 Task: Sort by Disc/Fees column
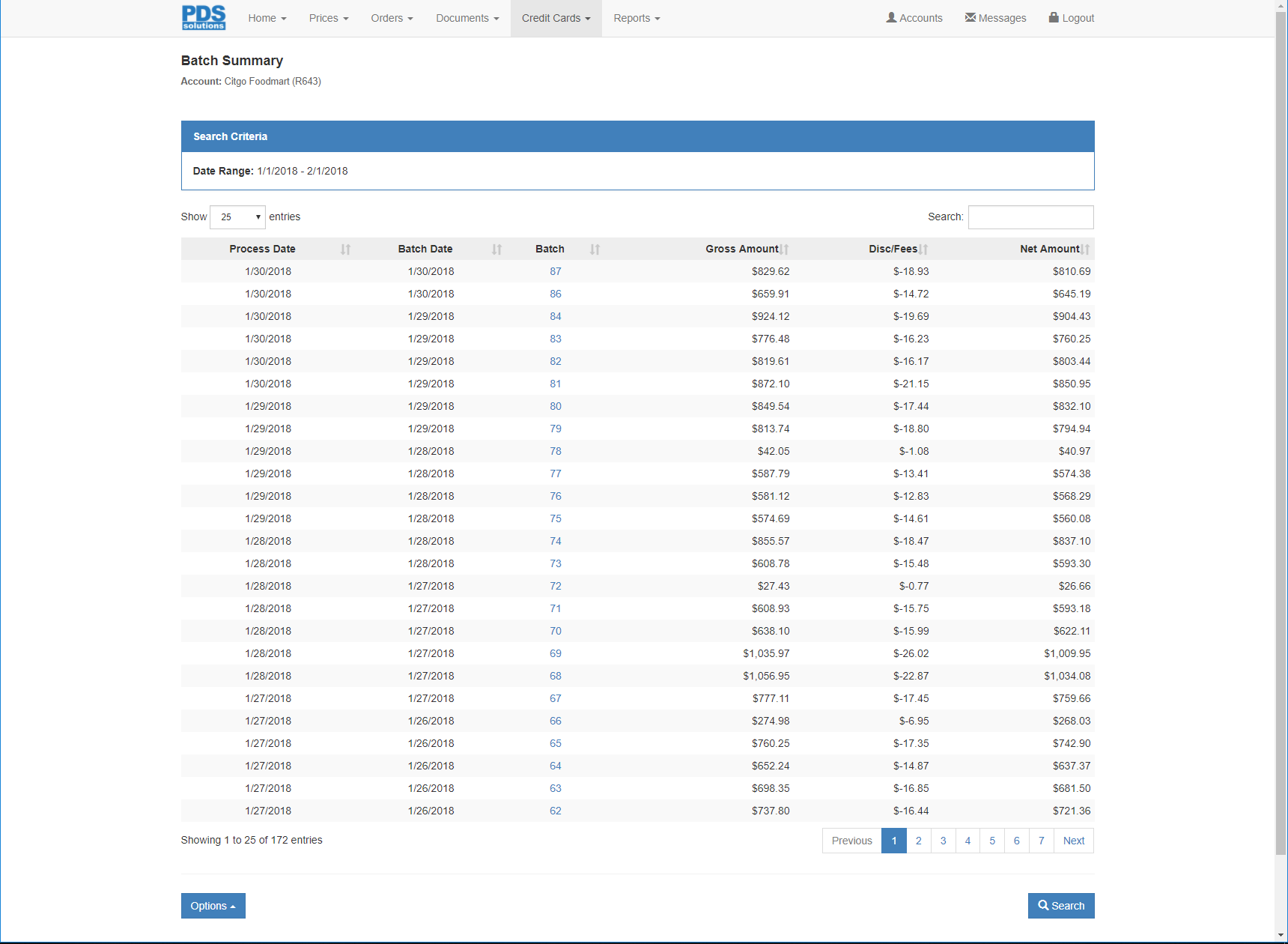(893, 249)
